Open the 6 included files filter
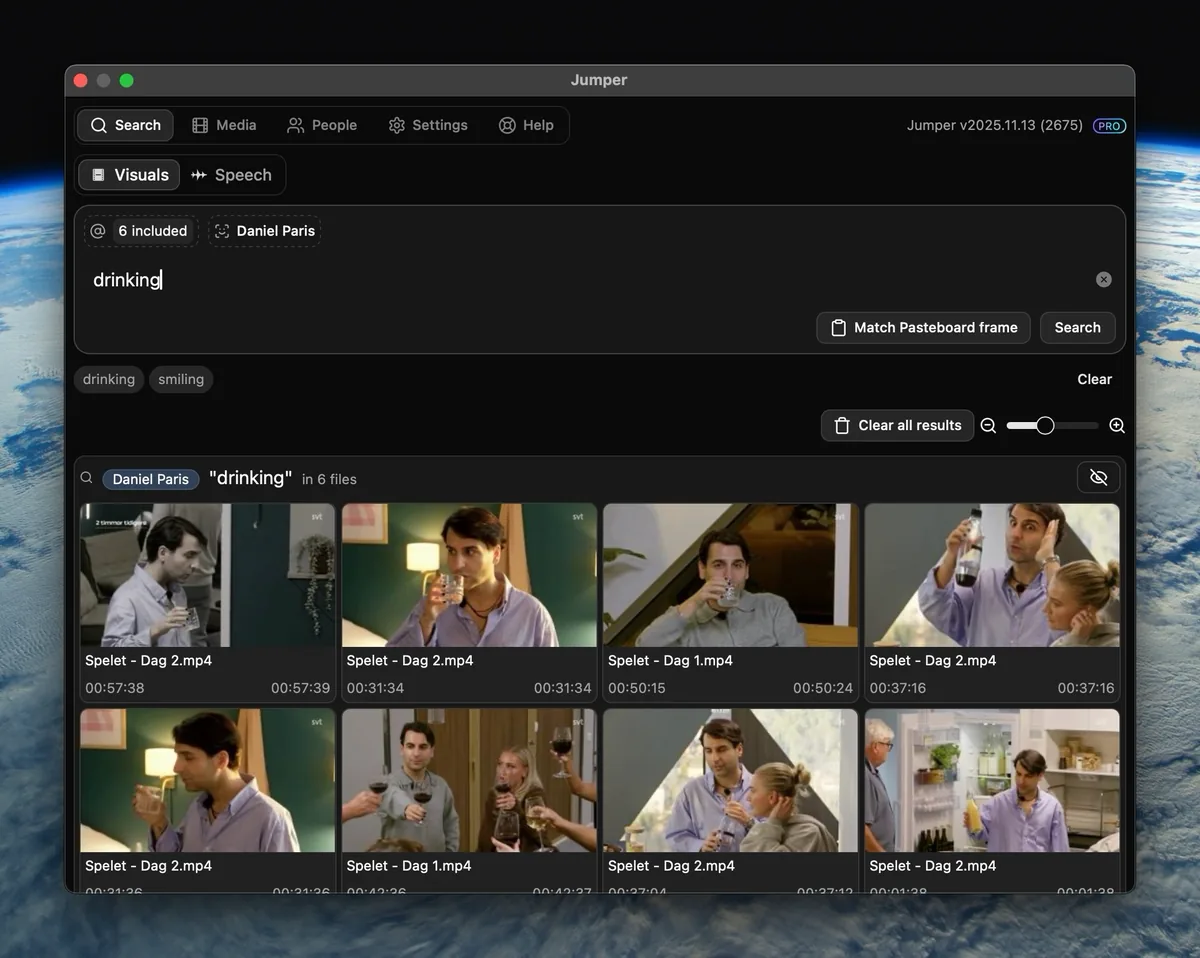The image size is (1200, 958). pyautogui.click(x=140, y=231)
